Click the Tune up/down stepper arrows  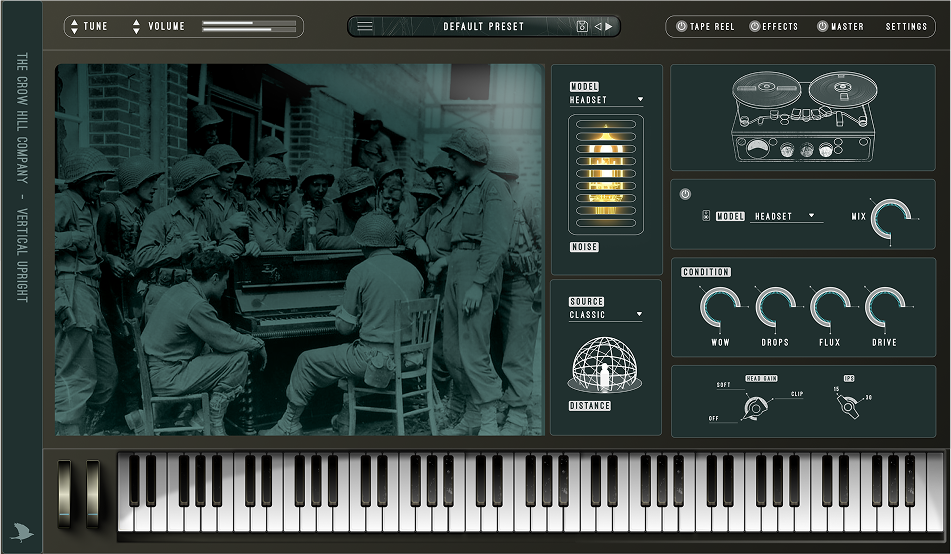tap(74, 26)
